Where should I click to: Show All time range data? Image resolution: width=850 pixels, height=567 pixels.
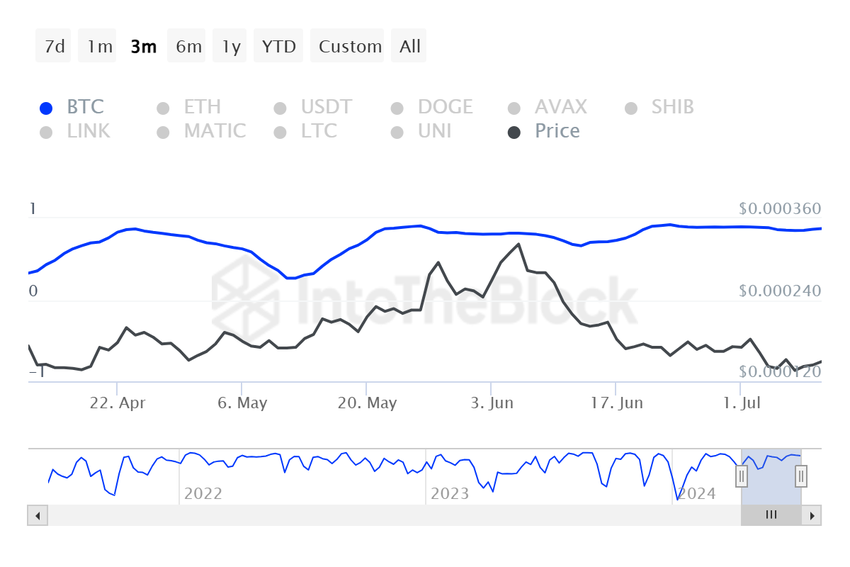pyautogui.click(x=410, y=46)
